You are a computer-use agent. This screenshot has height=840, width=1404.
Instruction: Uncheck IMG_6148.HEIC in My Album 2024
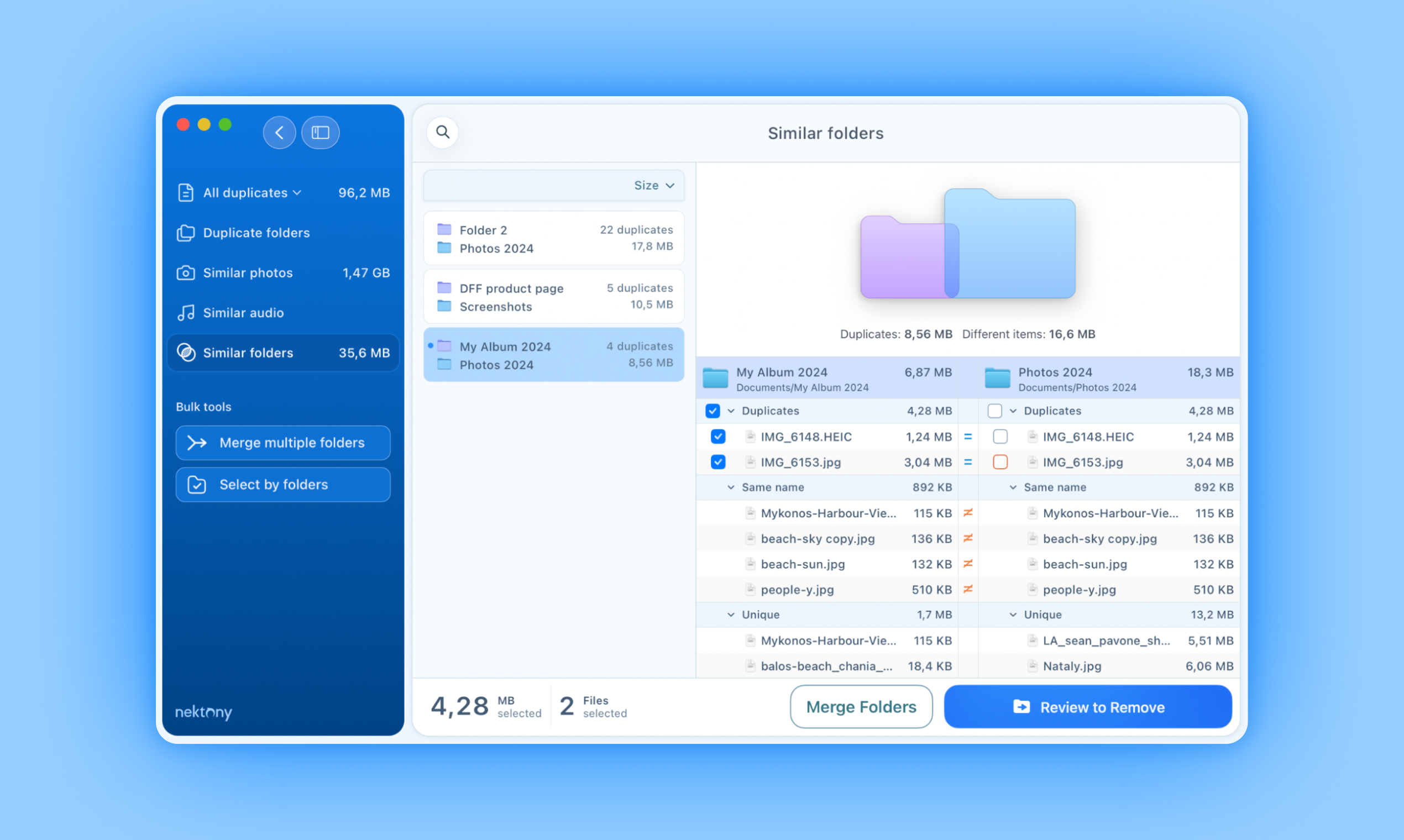(x=718, y=437)
